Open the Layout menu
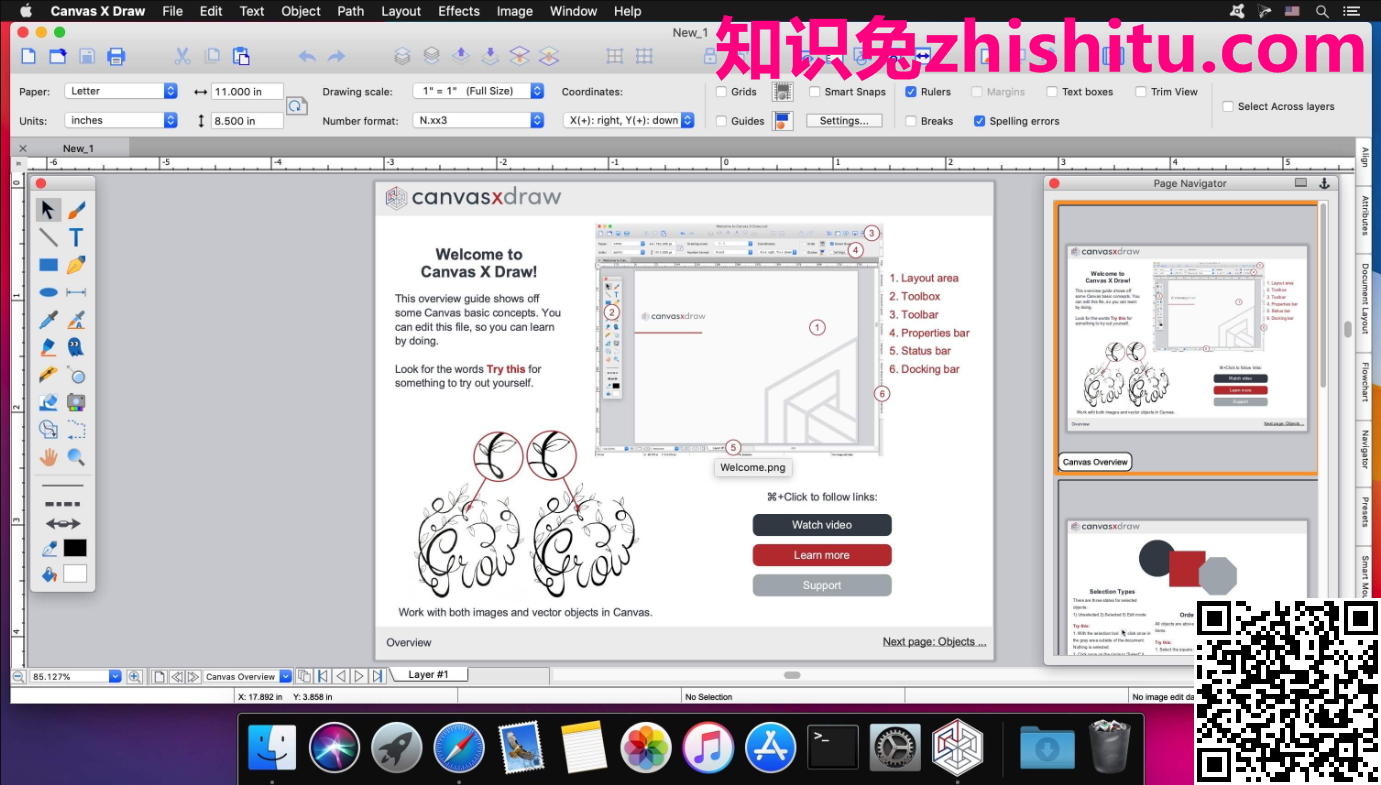This screenshot has height=785, width=1381. pyautogui.click(x=401, y=11)
